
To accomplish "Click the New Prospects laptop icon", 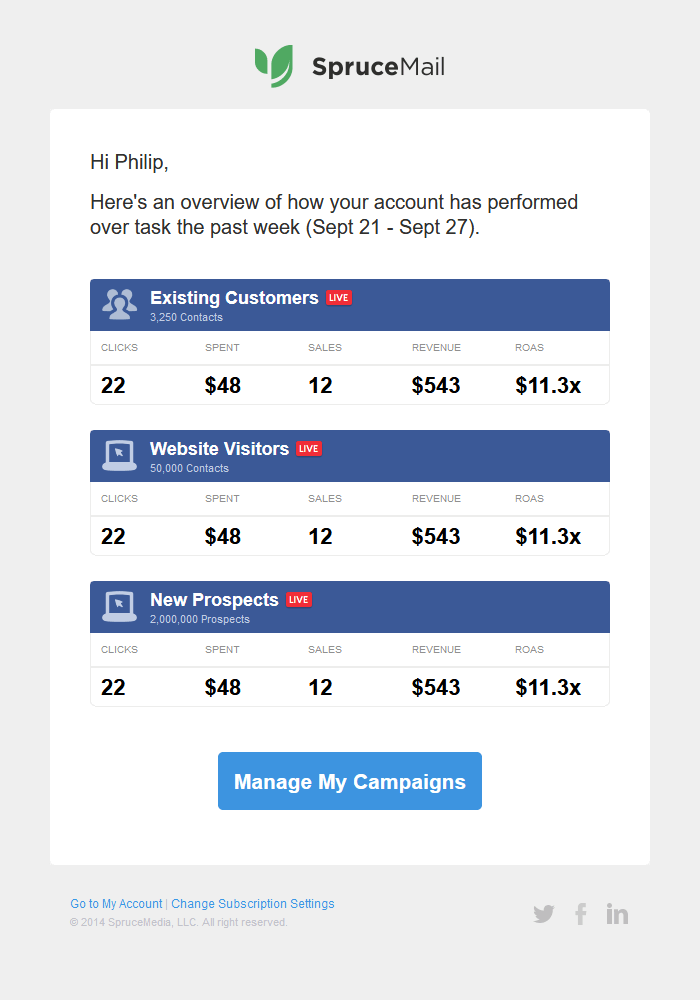I will [120, 606].
